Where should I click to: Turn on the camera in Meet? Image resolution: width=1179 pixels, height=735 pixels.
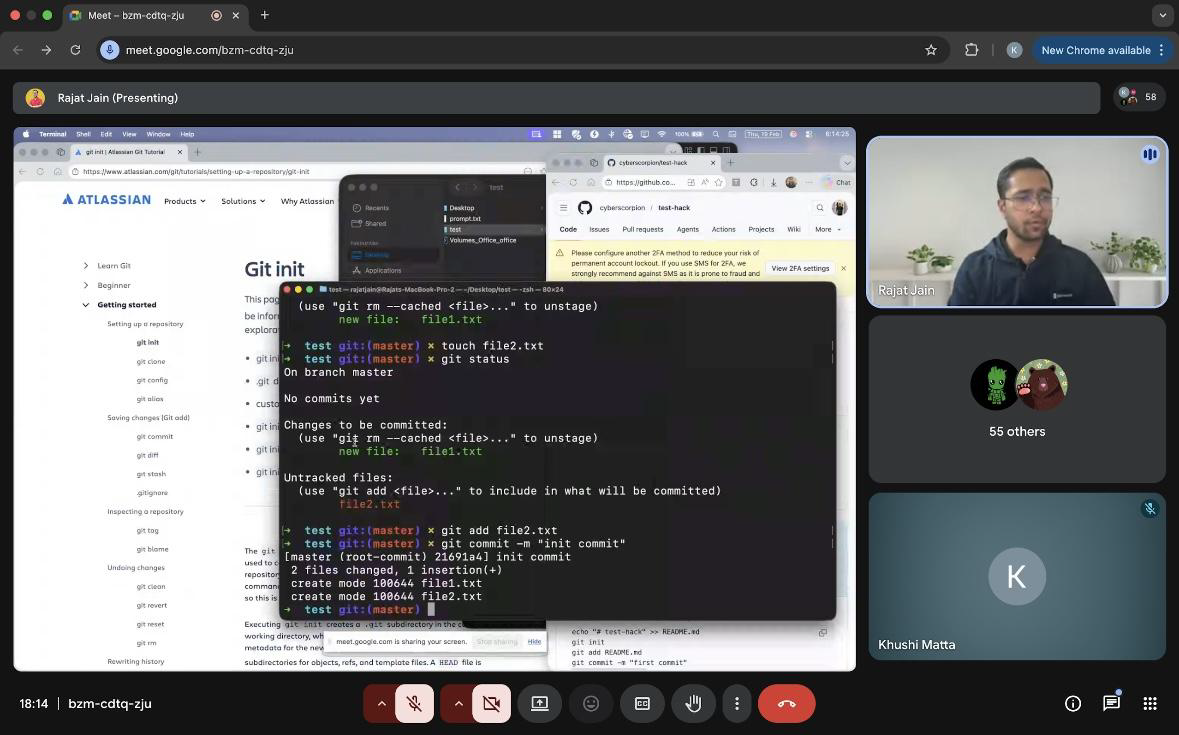[x=491, y=704]
